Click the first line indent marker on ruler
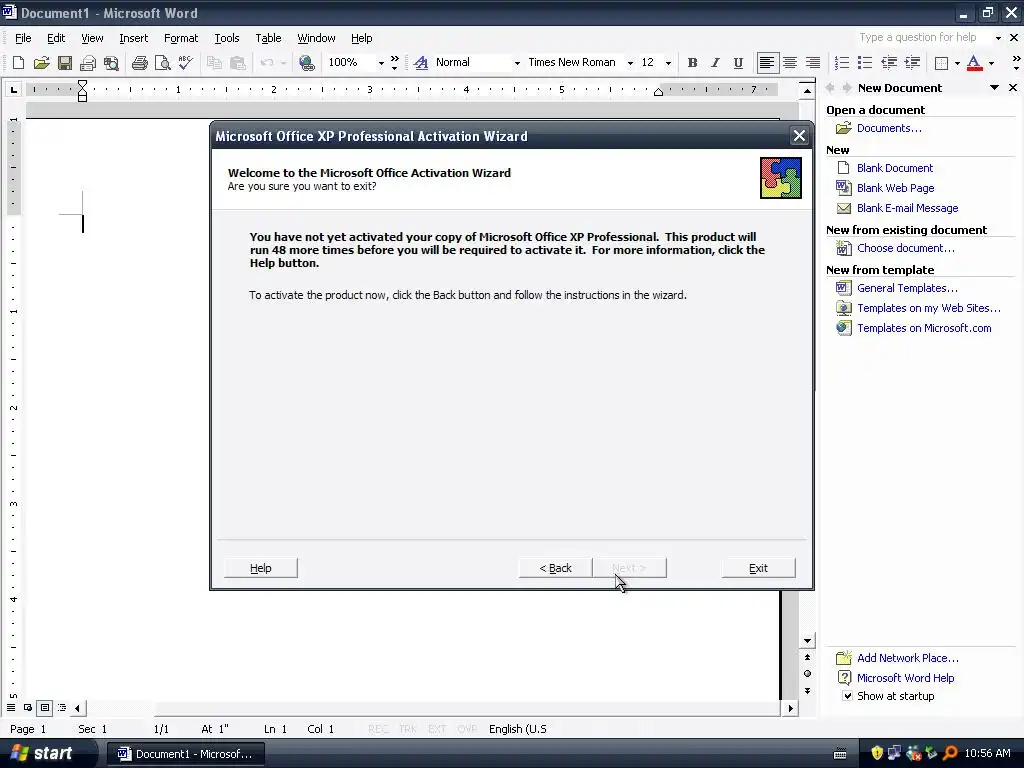The width and height of the screenshot is (1024, 768). [82, 84]
